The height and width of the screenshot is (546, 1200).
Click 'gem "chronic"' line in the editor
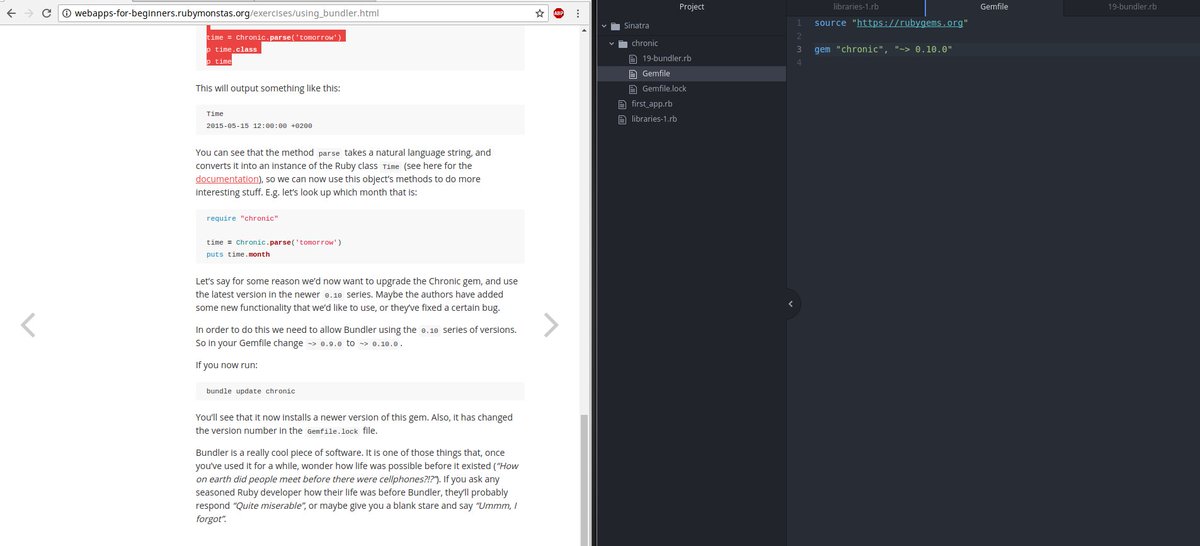click(882, 48)
